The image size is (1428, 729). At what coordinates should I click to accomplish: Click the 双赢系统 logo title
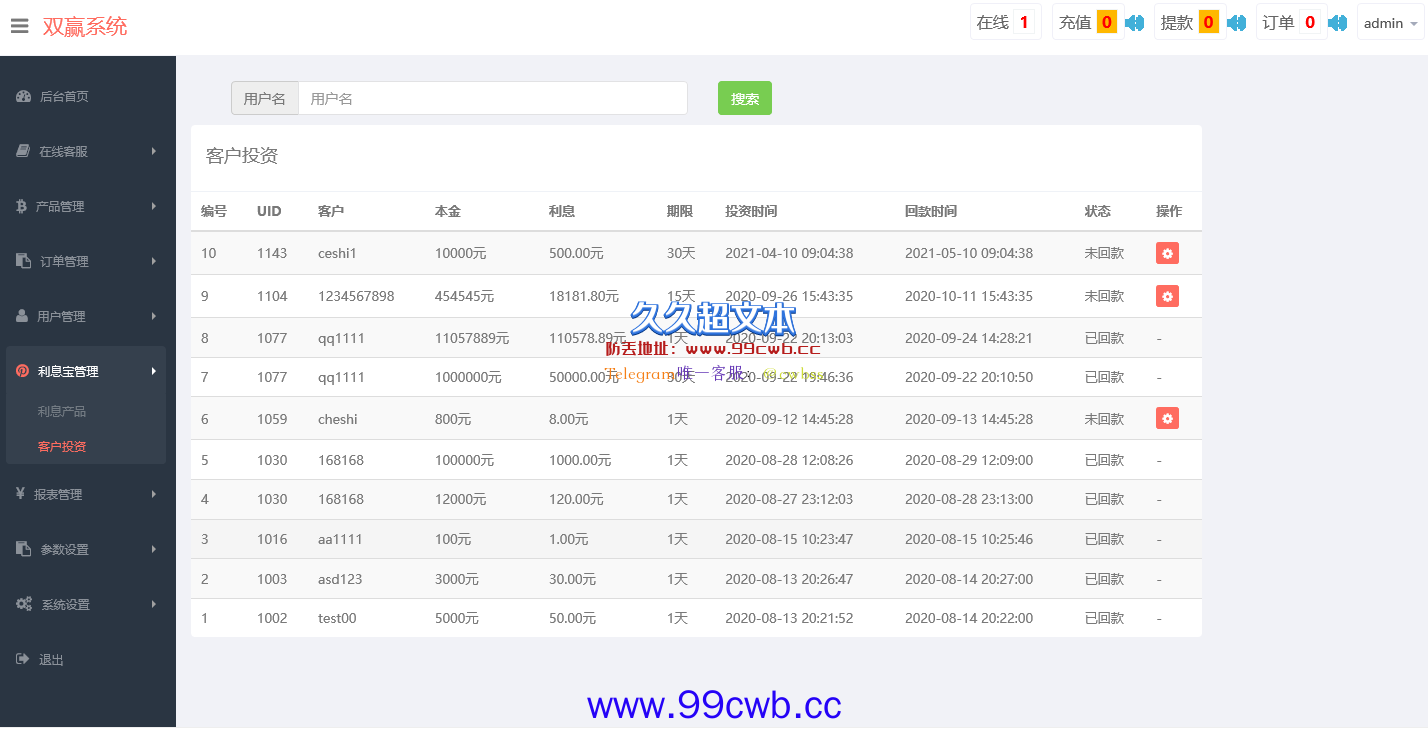tap(85, 27)
